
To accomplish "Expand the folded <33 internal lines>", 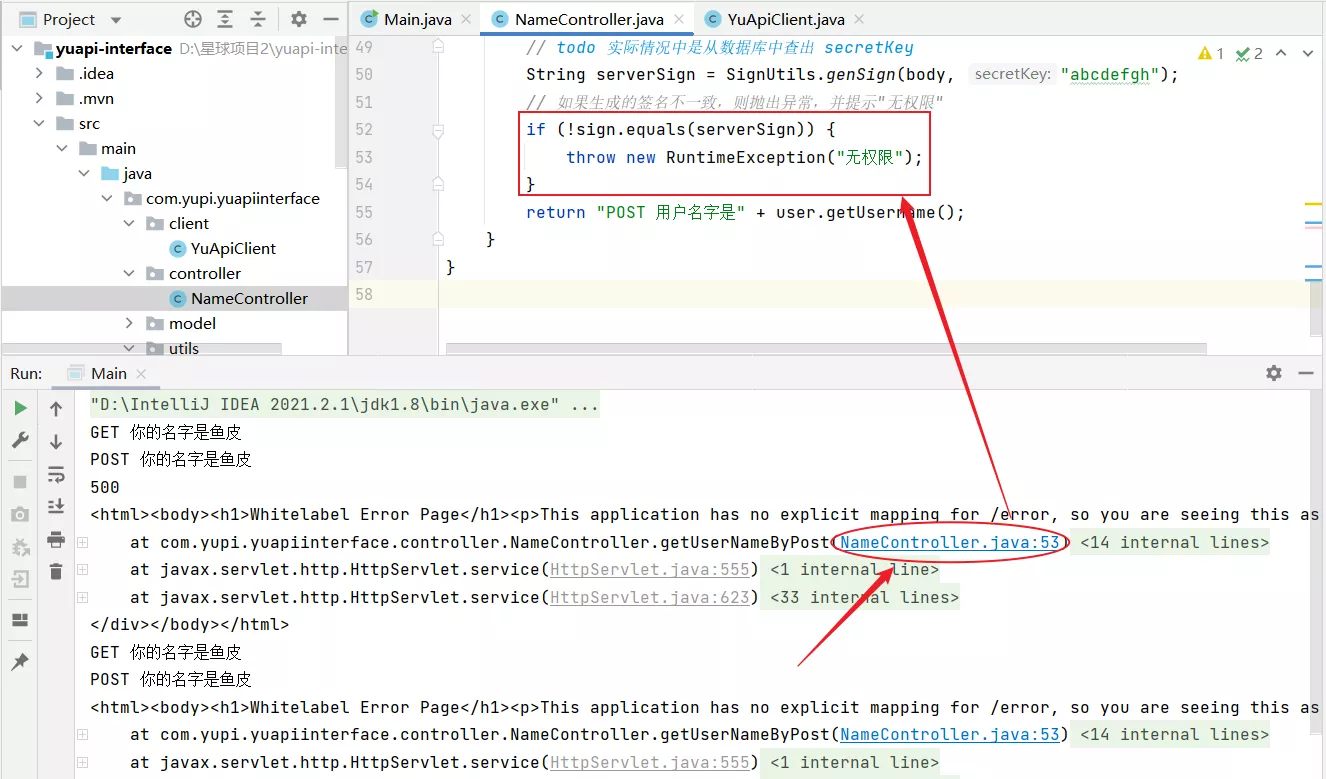I will coord(859,597).
